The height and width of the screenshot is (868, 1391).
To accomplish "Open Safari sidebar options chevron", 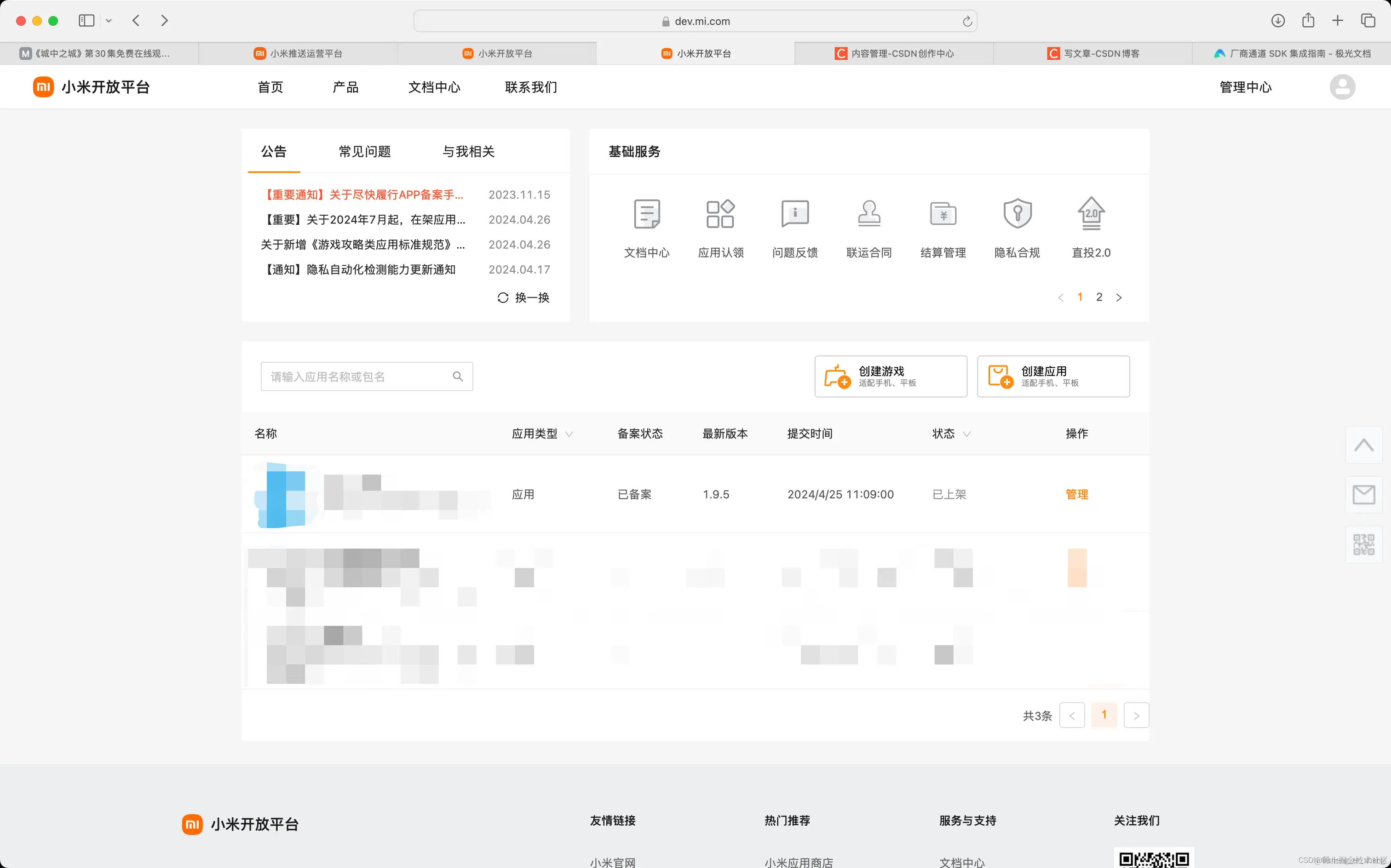I will pyautogui.click(x=109, y=21).
